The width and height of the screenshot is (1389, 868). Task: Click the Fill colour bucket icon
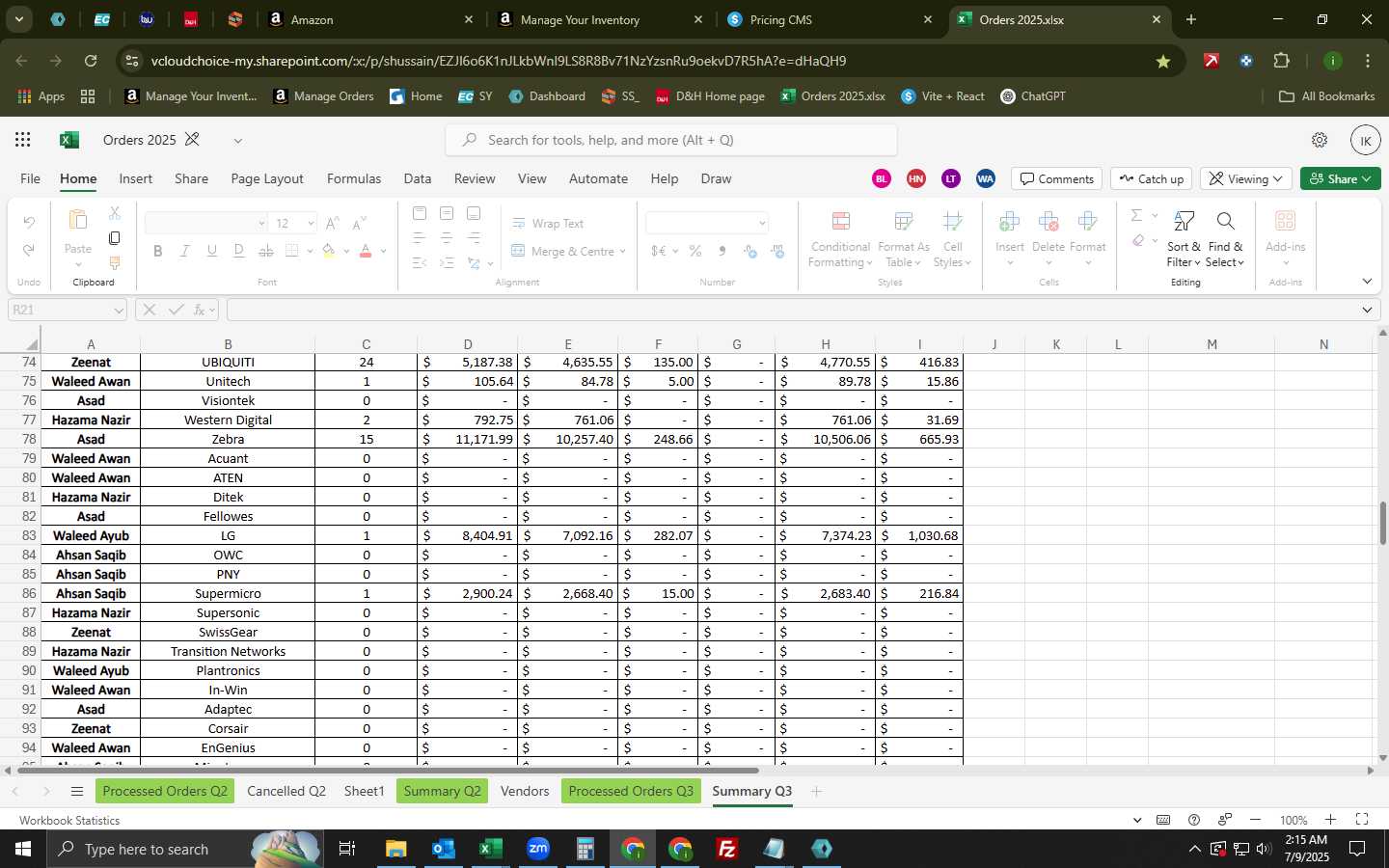pos(329,251)
